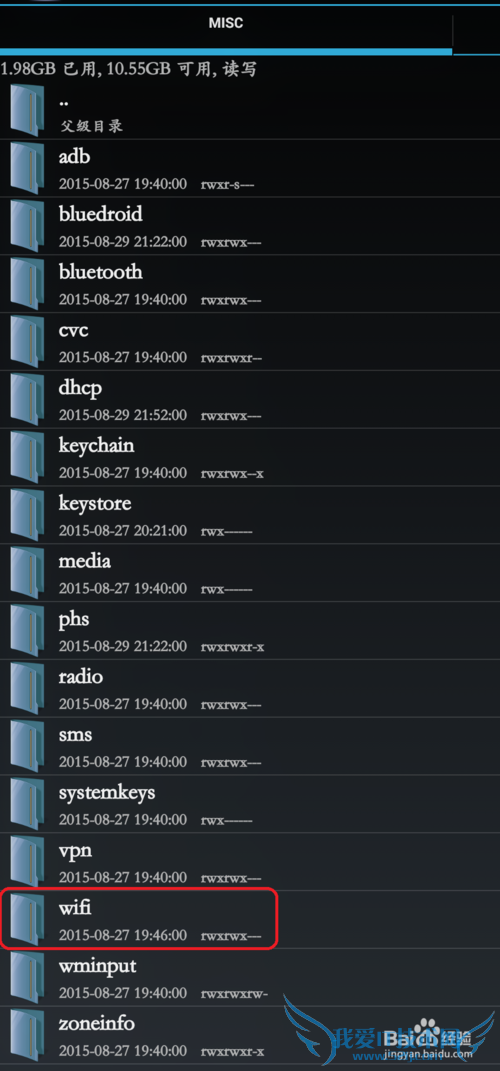
Task: Select the wminput folder entry
Action: coord(250,977)
